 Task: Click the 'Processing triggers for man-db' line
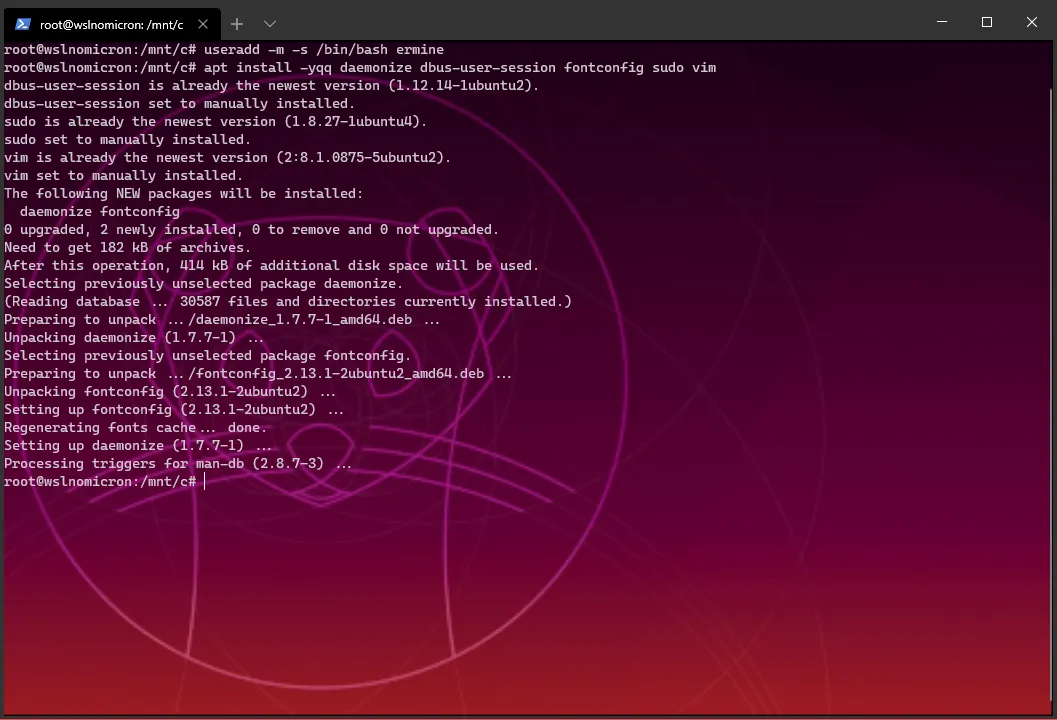(178, 463)
